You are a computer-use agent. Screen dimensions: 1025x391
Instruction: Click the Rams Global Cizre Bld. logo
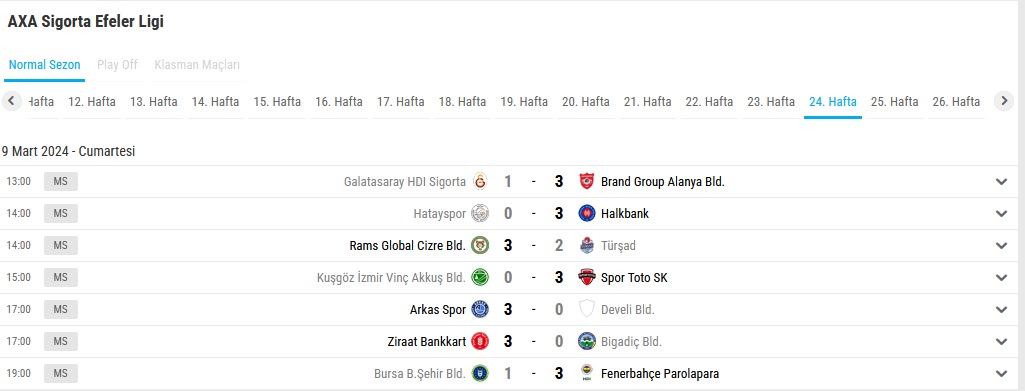(x=480, y=245)
